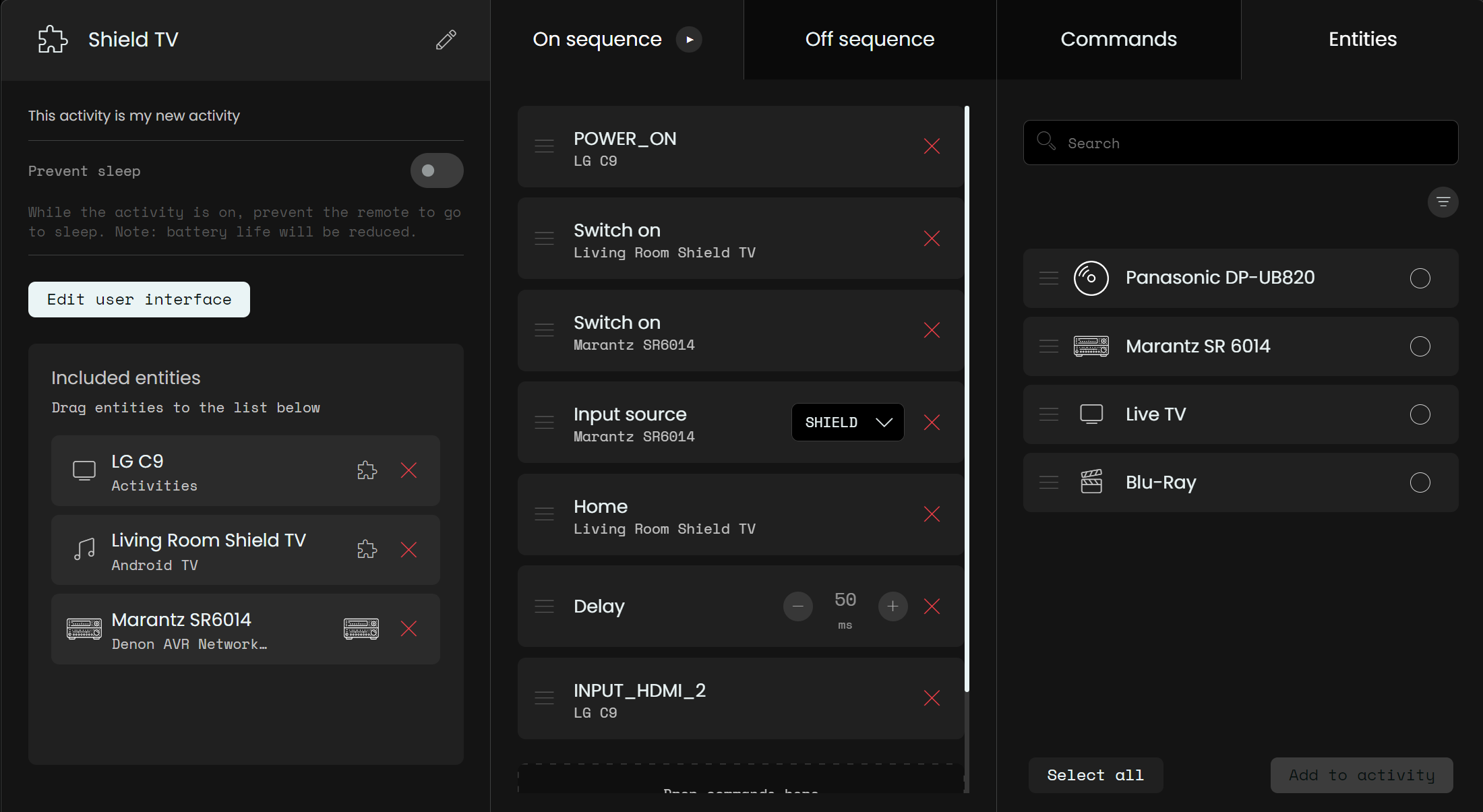Open the SHIELD input source dropdown
Viewport: 1483px width, 812px height.
847,423
